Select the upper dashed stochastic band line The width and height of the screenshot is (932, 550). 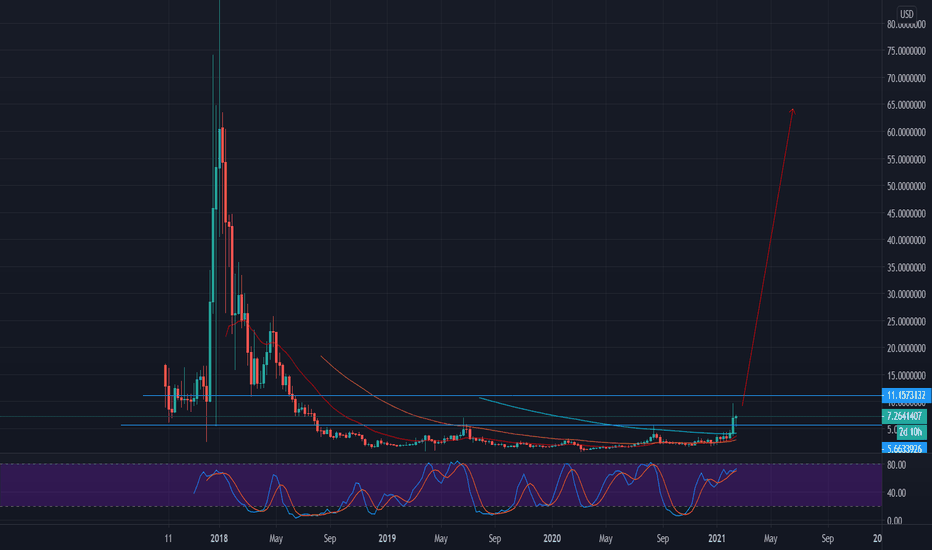coord(440,464)
